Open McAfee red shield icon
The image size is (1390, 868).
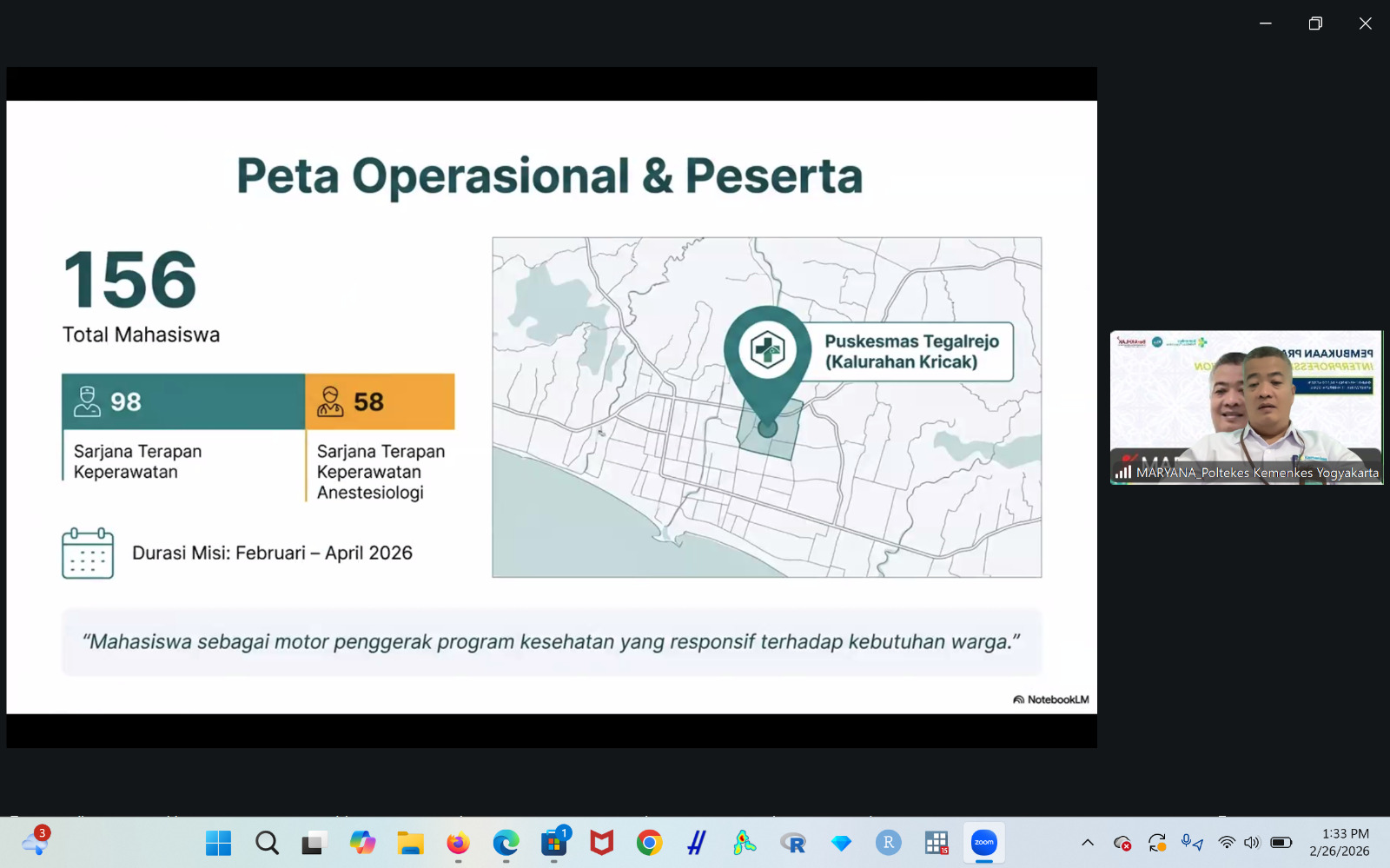[601, 843]
